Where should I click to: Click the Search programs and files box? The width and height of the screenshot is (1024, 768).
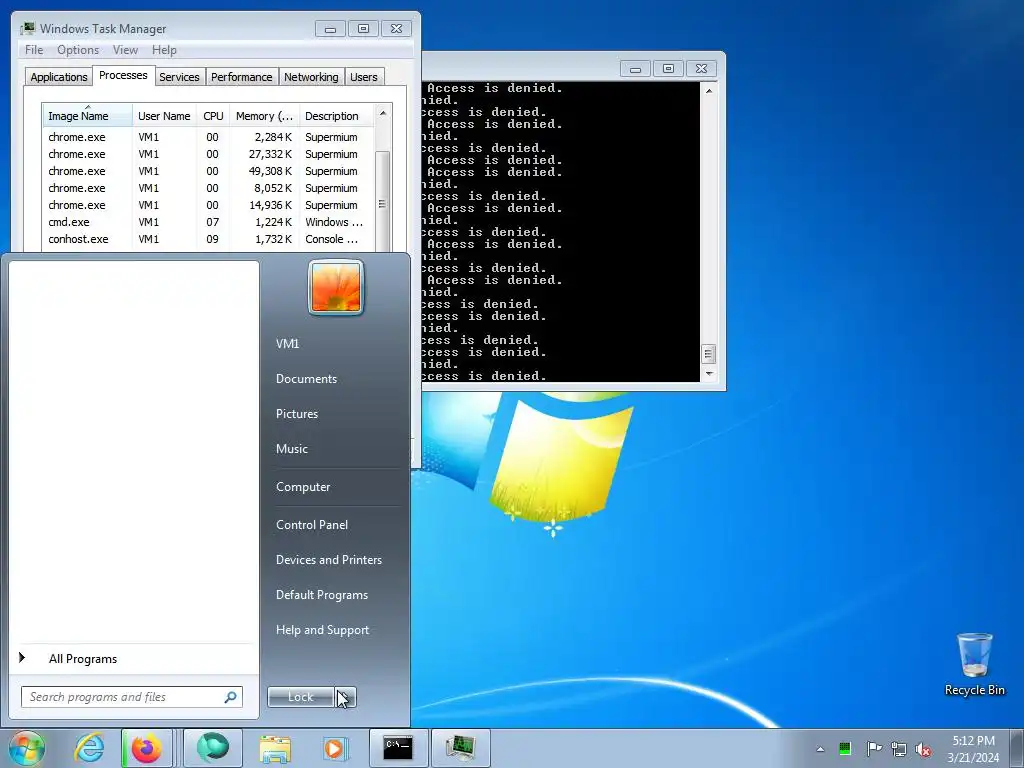(131, 697)
